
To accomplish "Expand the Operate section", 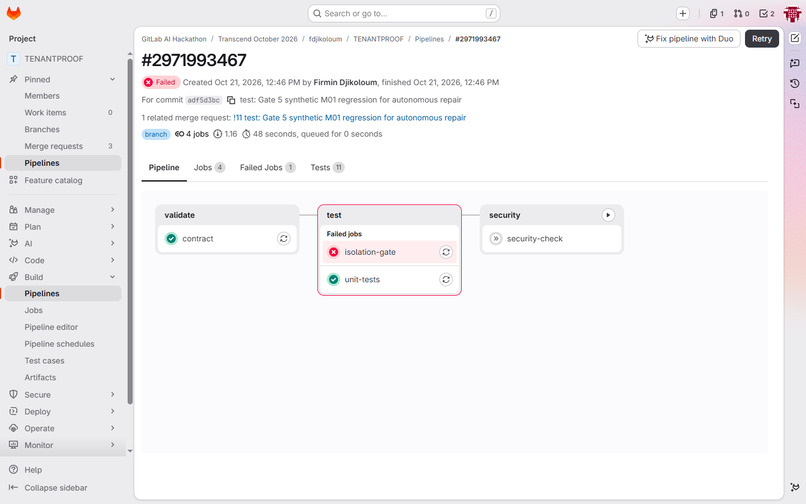I will 63,428.
